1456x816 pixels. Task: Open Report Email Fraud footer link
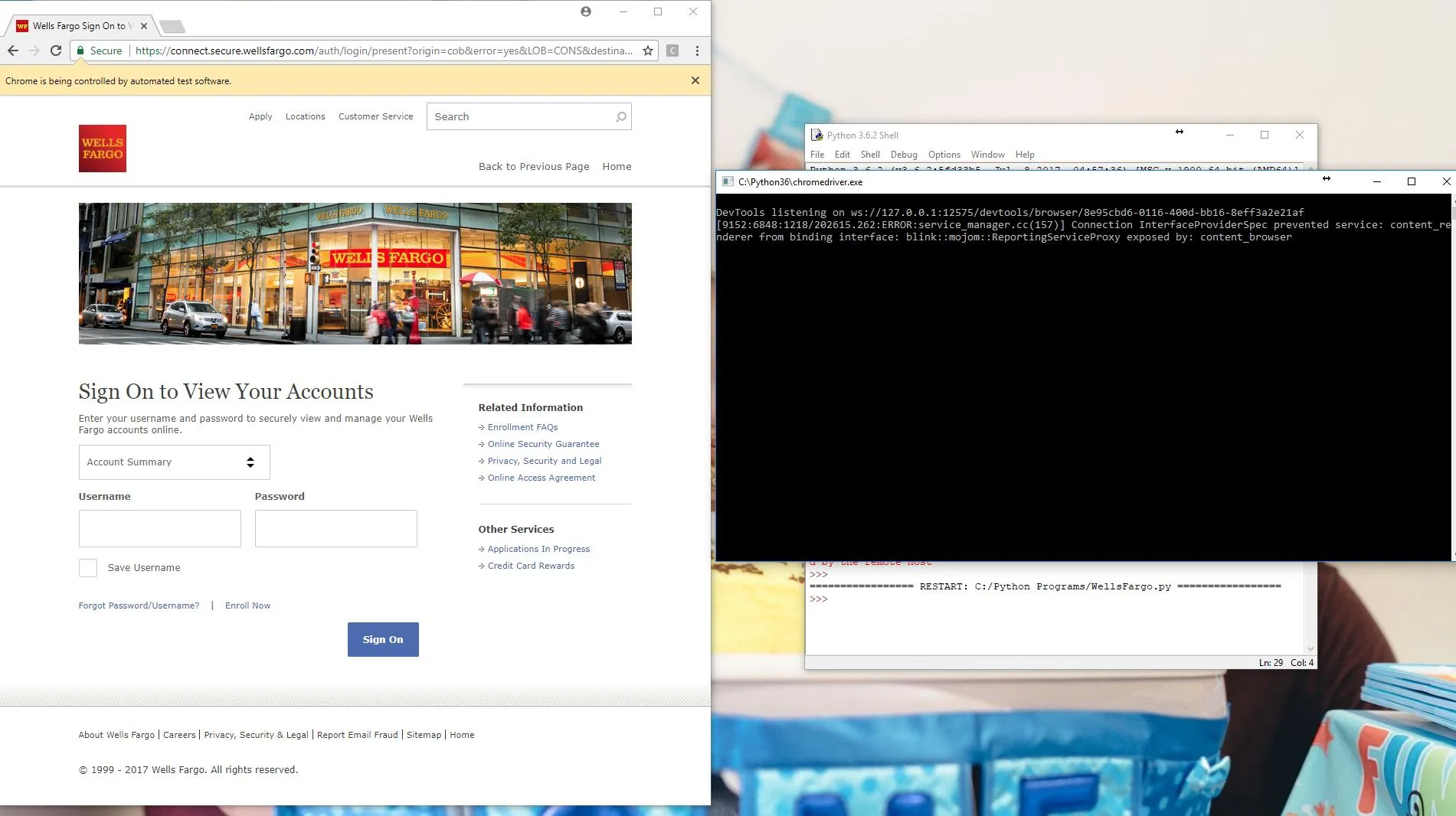[358, 735]
